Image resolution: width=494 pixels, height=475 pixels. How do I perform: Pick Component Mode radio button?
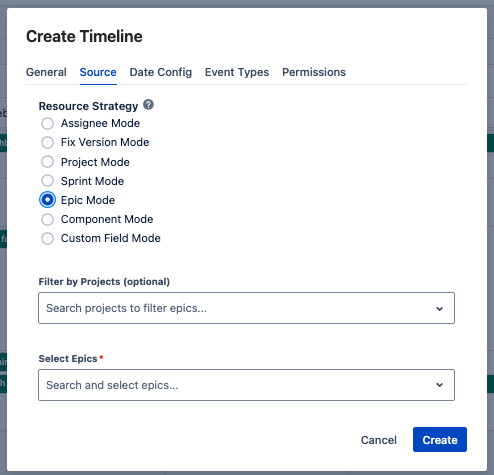point(47,219)
